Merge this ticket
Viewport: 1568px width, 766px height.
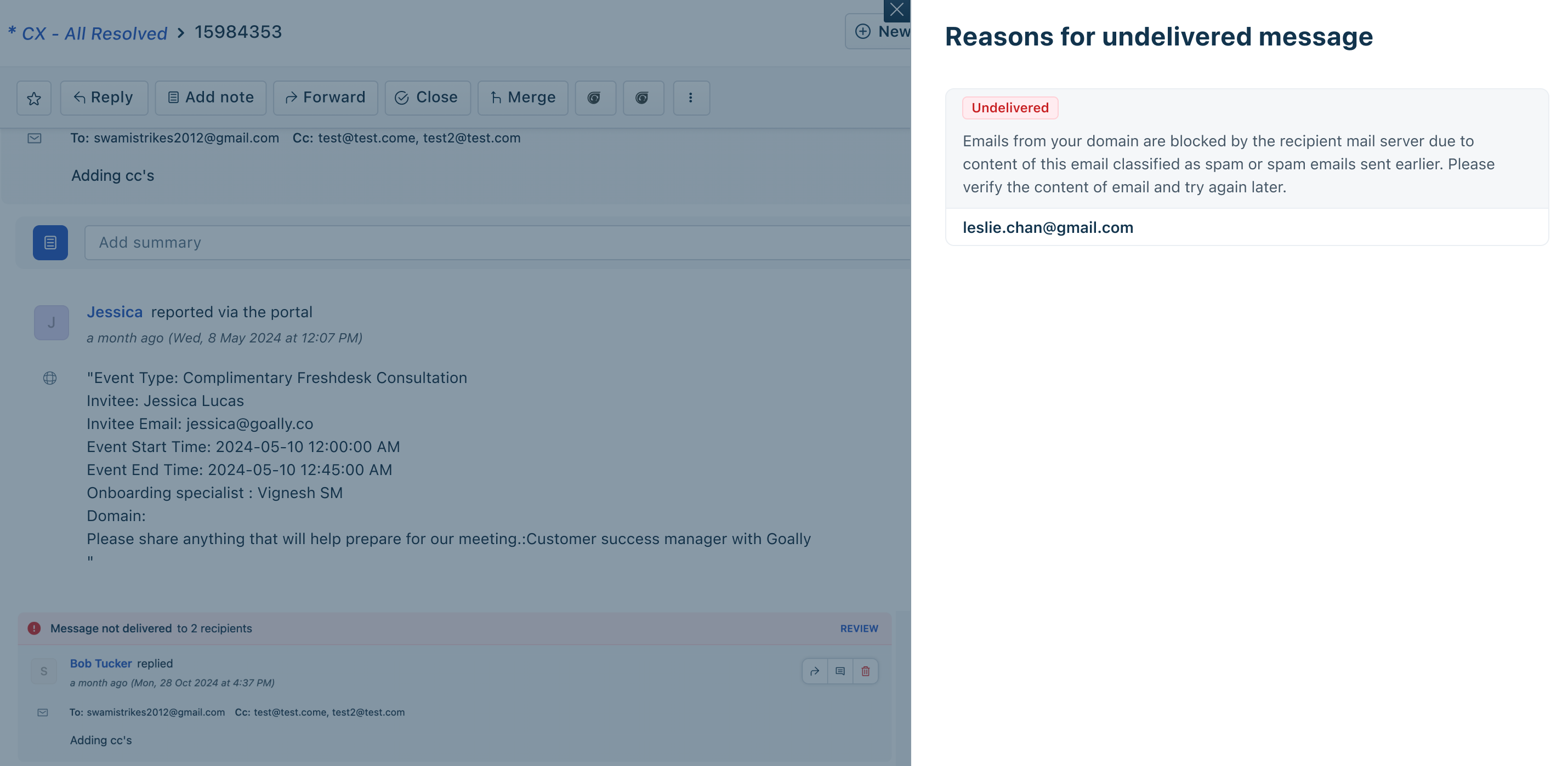tap(522, 98)
